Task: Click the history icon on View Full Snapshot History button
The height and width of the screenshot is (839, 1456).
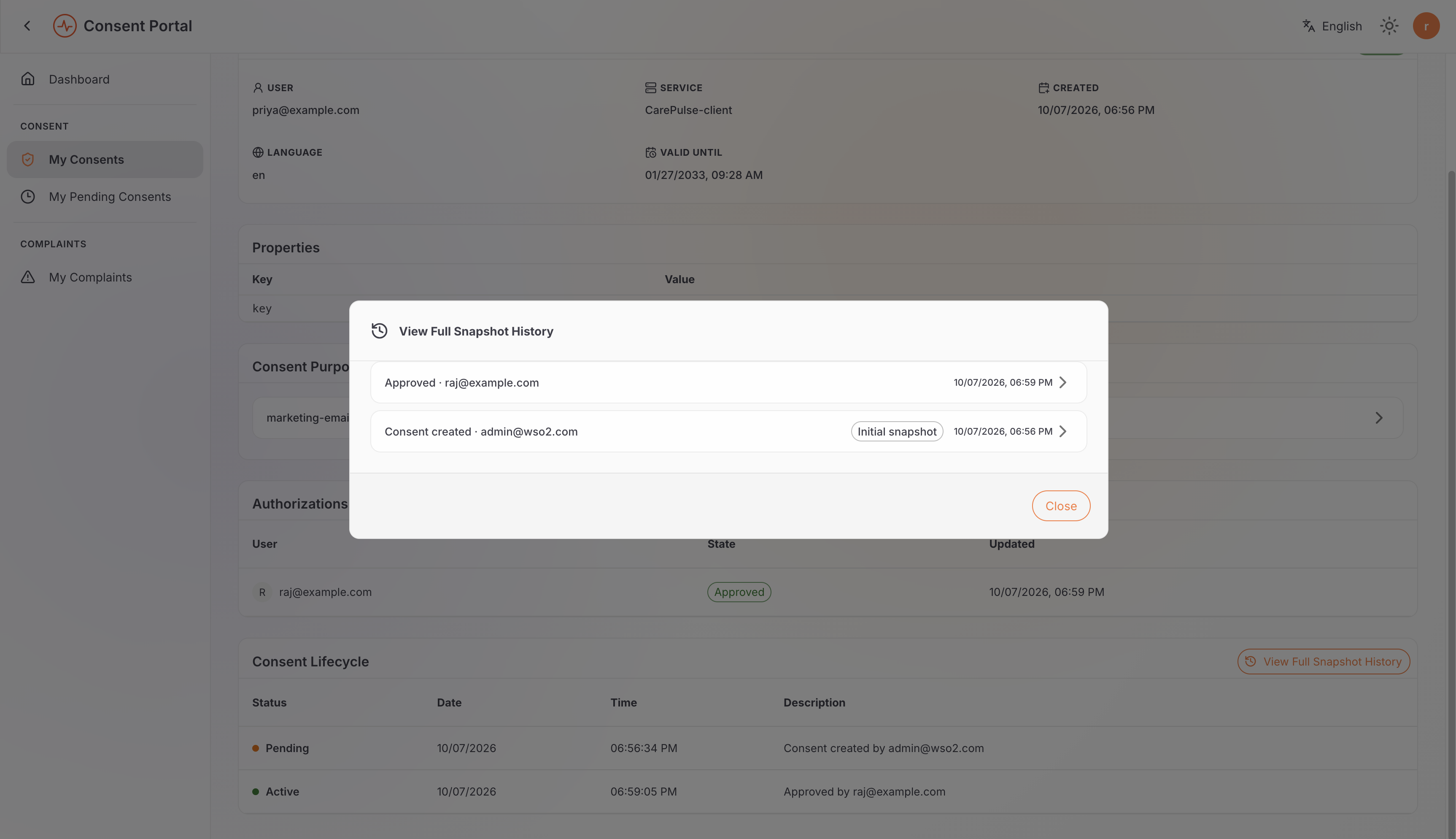Action: 1250,661
